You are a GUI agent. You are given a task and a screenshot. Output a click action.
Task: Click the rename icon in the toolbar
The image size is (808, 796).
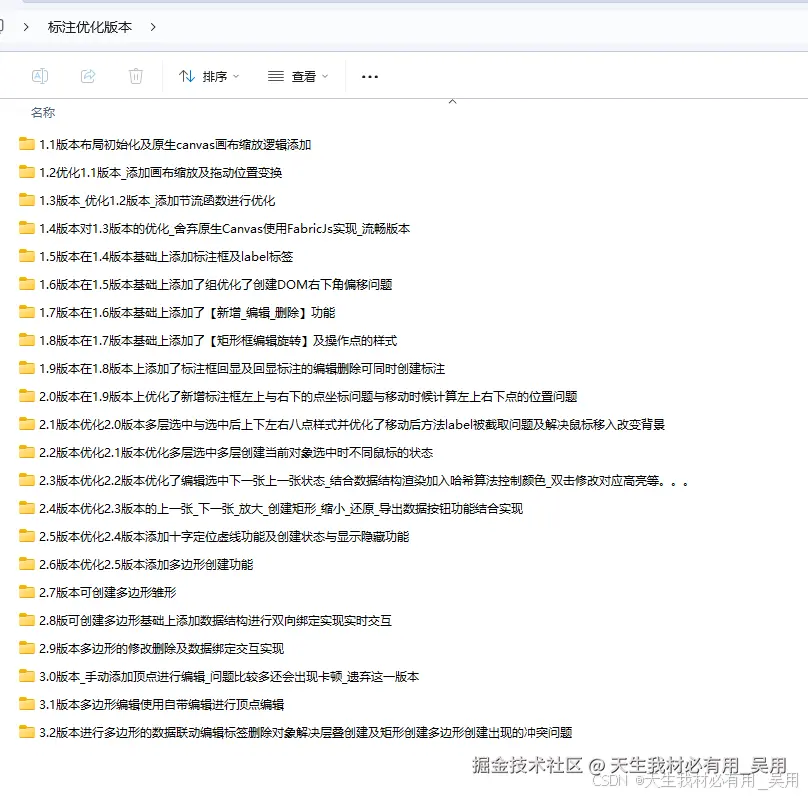(x=41, y=76)
